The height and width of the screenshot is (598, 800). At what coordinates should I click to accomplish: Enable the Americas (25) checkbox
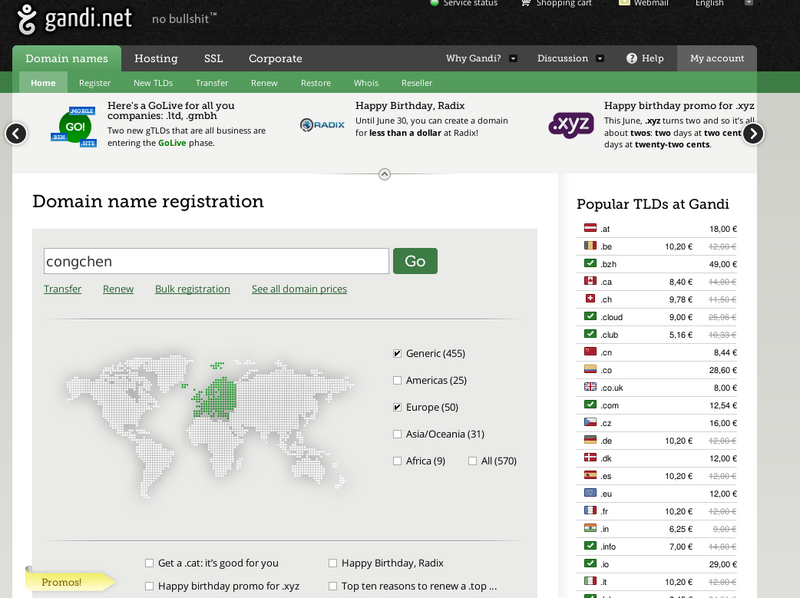coord(398,380)
